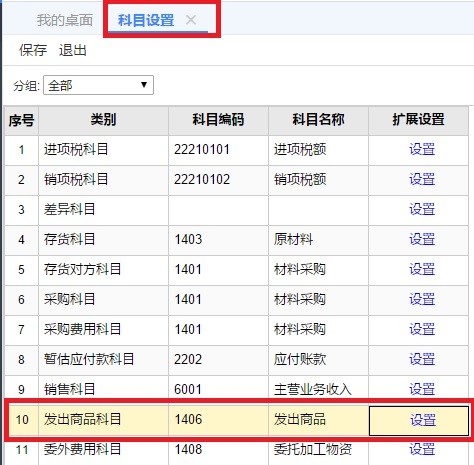This screenshot has height=465, width=474.
Task: Click the 科目编码 column header
Action: [218, 120]
